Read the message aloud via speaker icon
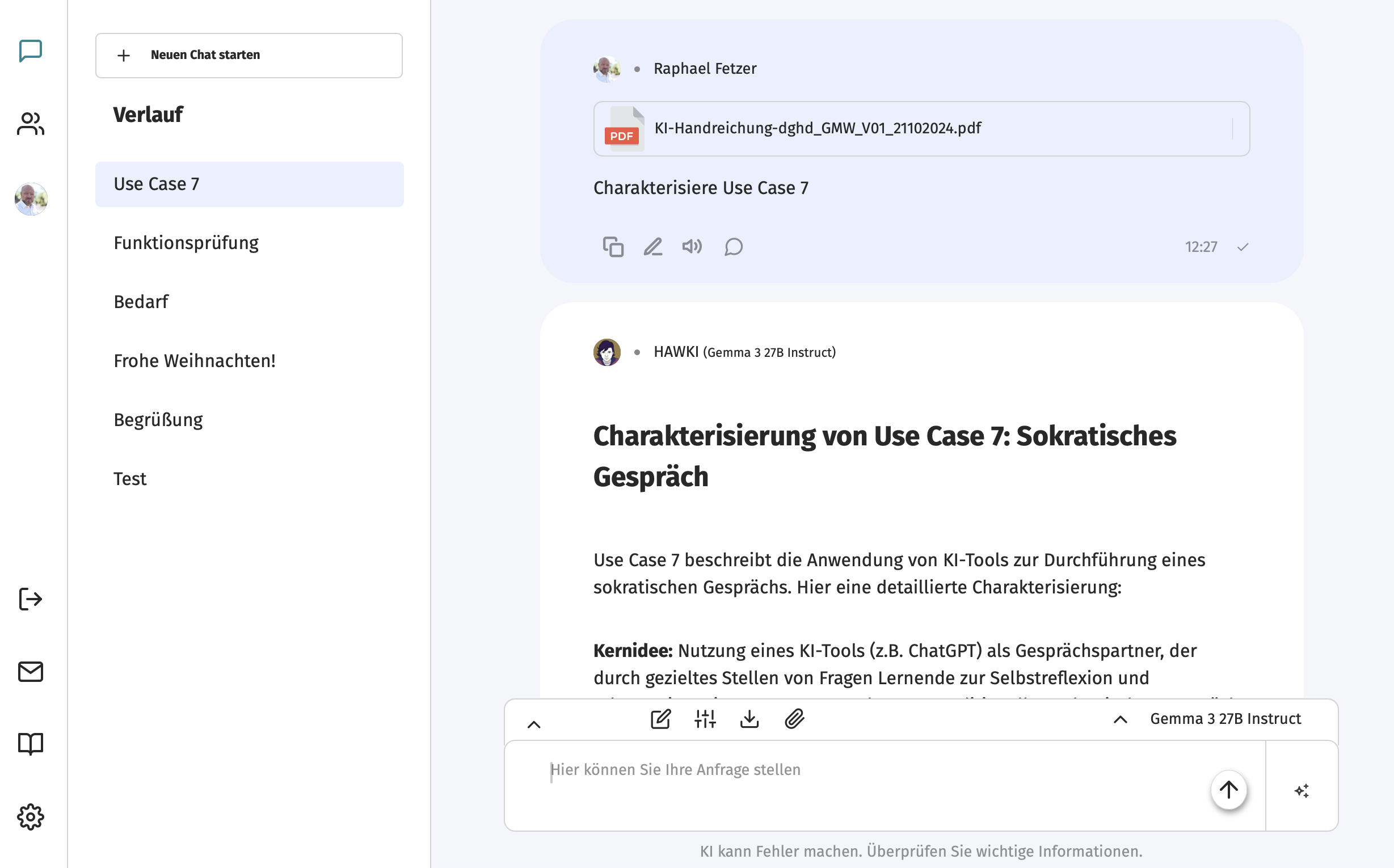 pos(692,246)
